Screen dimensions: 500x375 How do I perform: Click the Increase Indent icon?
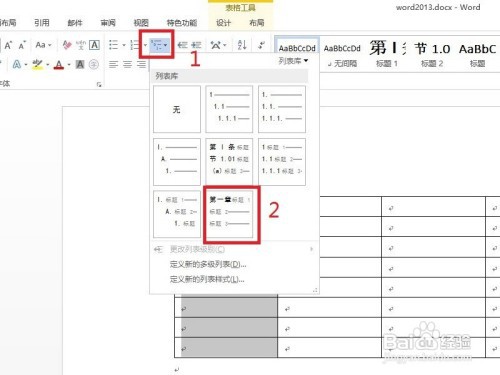click(x=196, y=45)
